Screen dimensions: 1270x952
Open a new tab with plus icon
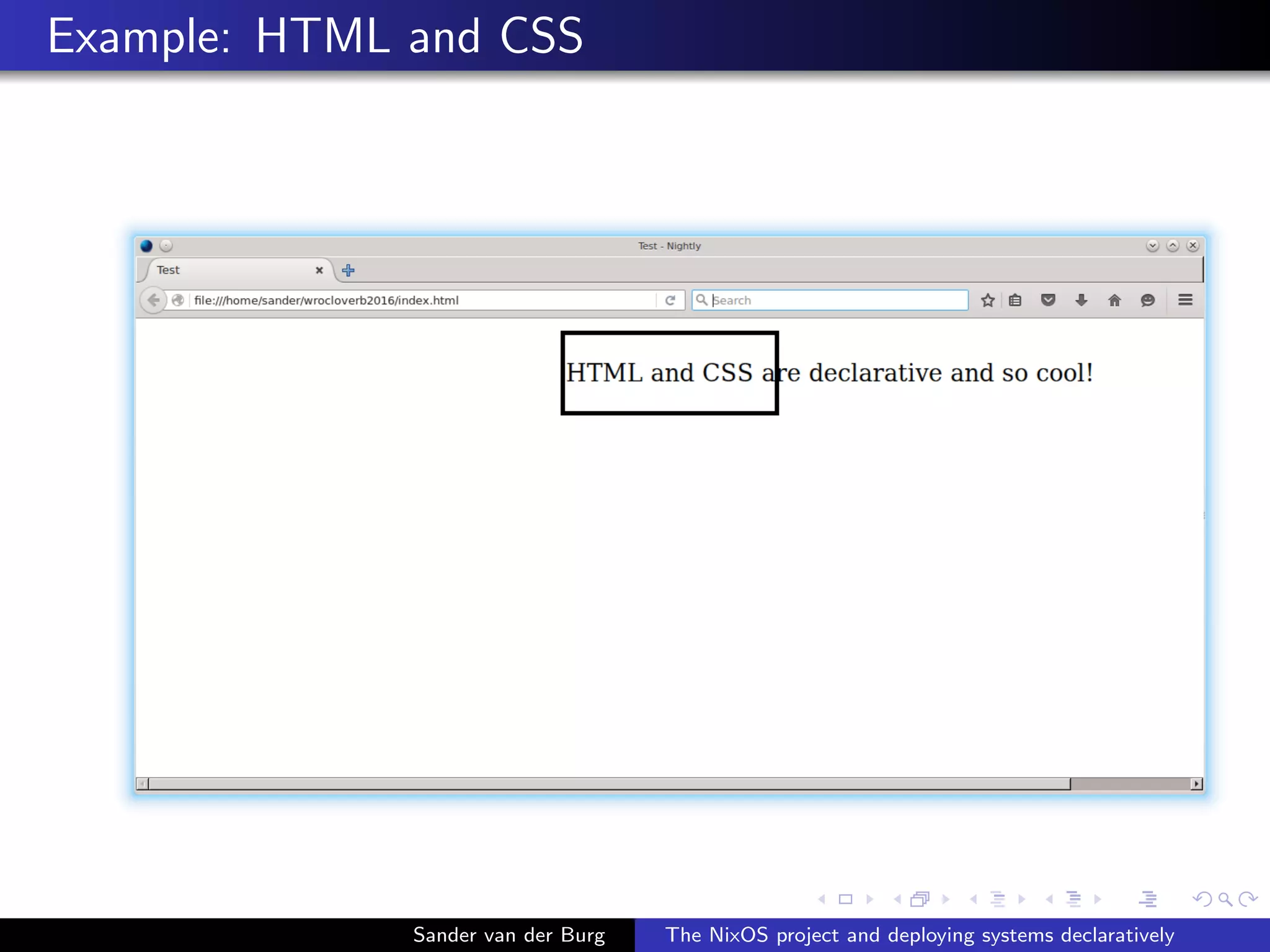coord(349,270)
